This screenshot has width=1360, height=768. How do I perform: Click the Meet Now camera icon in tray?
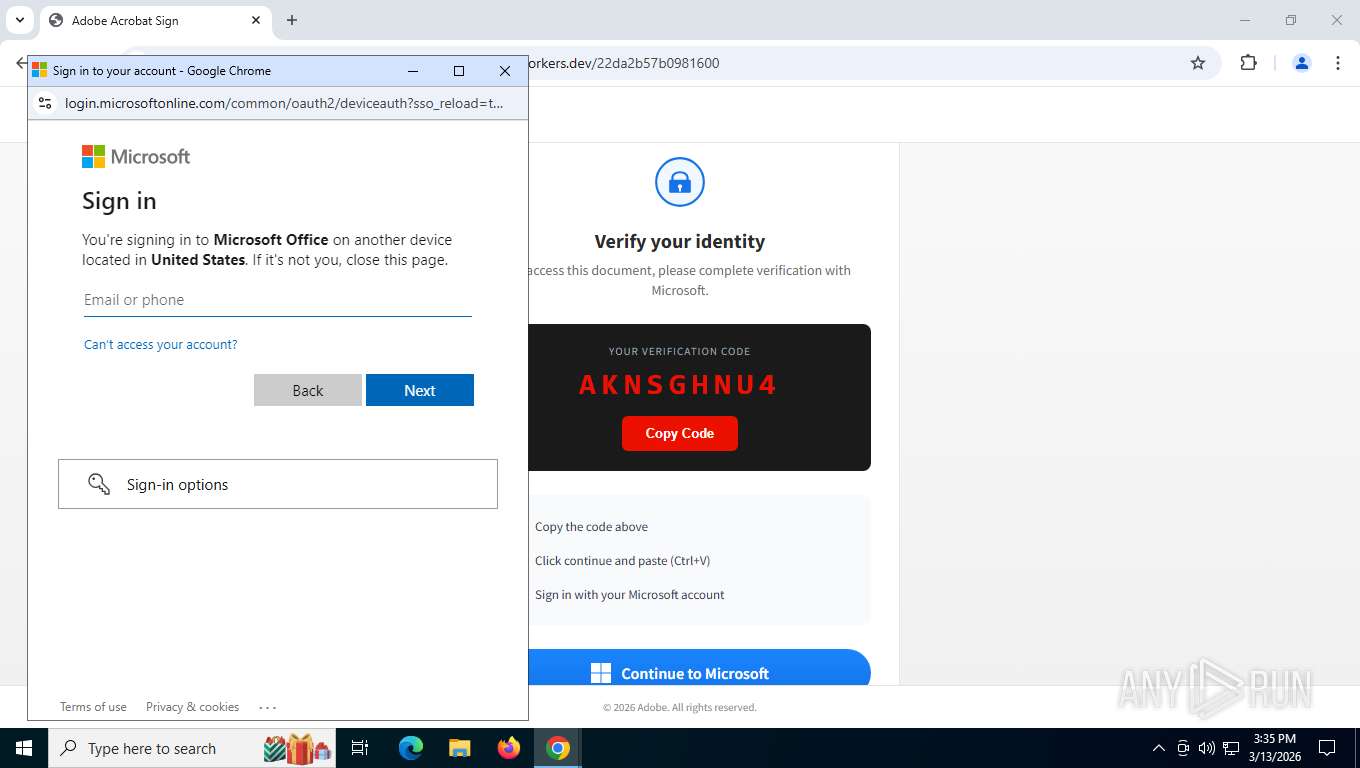click(x=1183, y=748)
